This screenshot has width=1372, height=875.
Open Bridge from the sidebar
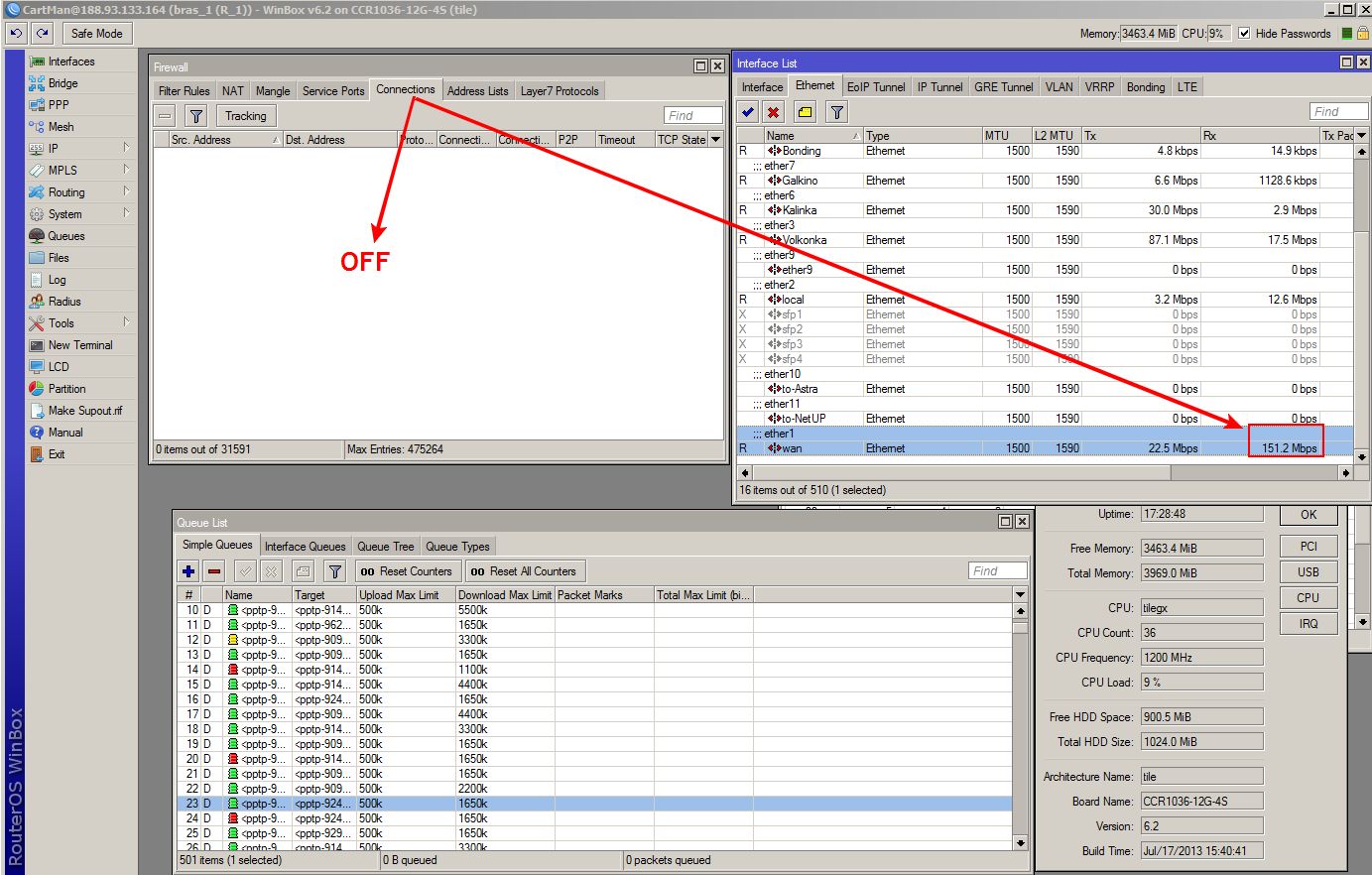click(62, 83)
